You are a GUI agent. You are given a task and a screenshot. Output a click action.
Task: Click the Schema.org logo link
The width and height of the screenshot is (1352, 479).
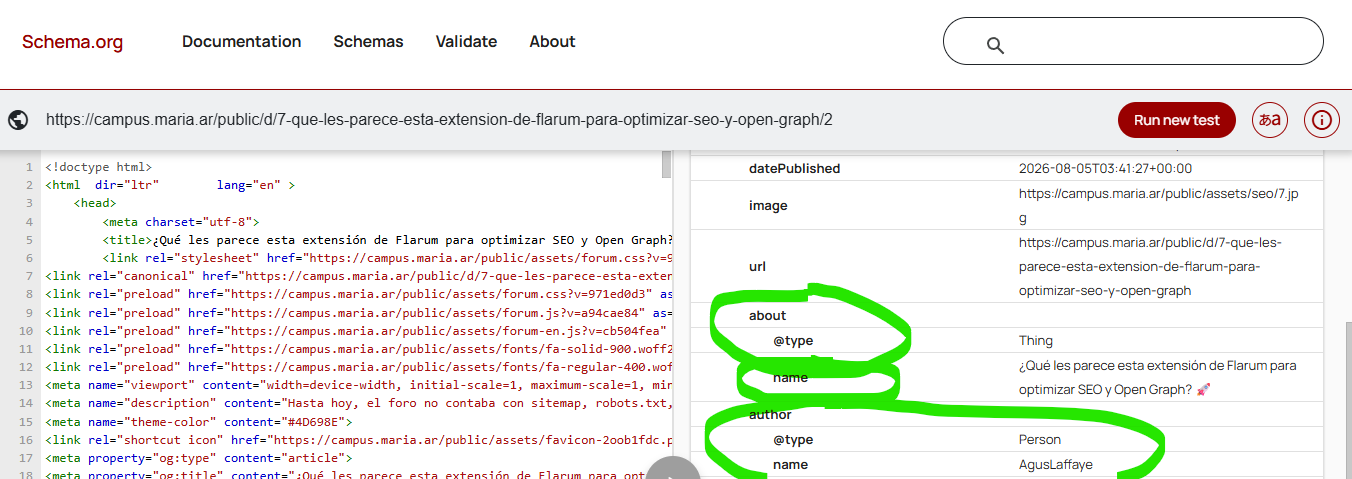73,42
